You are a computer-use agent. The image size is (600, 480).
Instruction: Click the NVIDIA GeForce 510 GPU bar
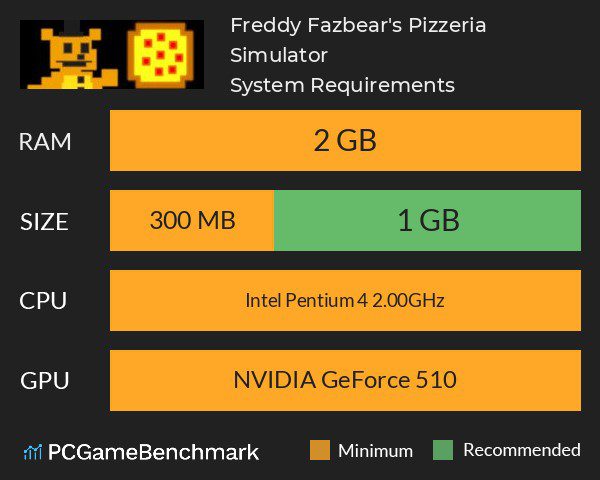click(x=345, y=380)
